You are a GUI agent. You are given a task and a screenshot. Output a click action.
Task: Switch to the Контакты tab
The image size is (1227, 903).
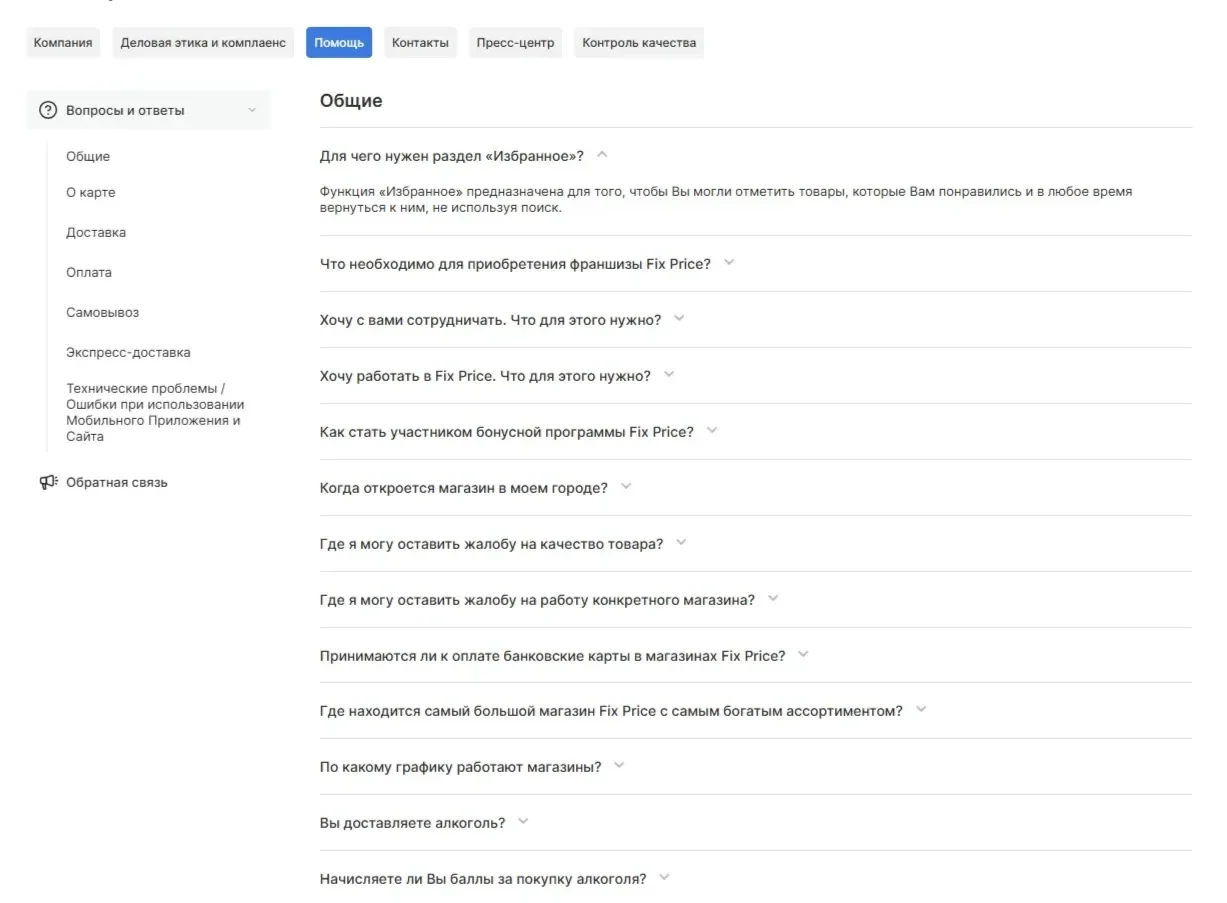coord(420,43)
